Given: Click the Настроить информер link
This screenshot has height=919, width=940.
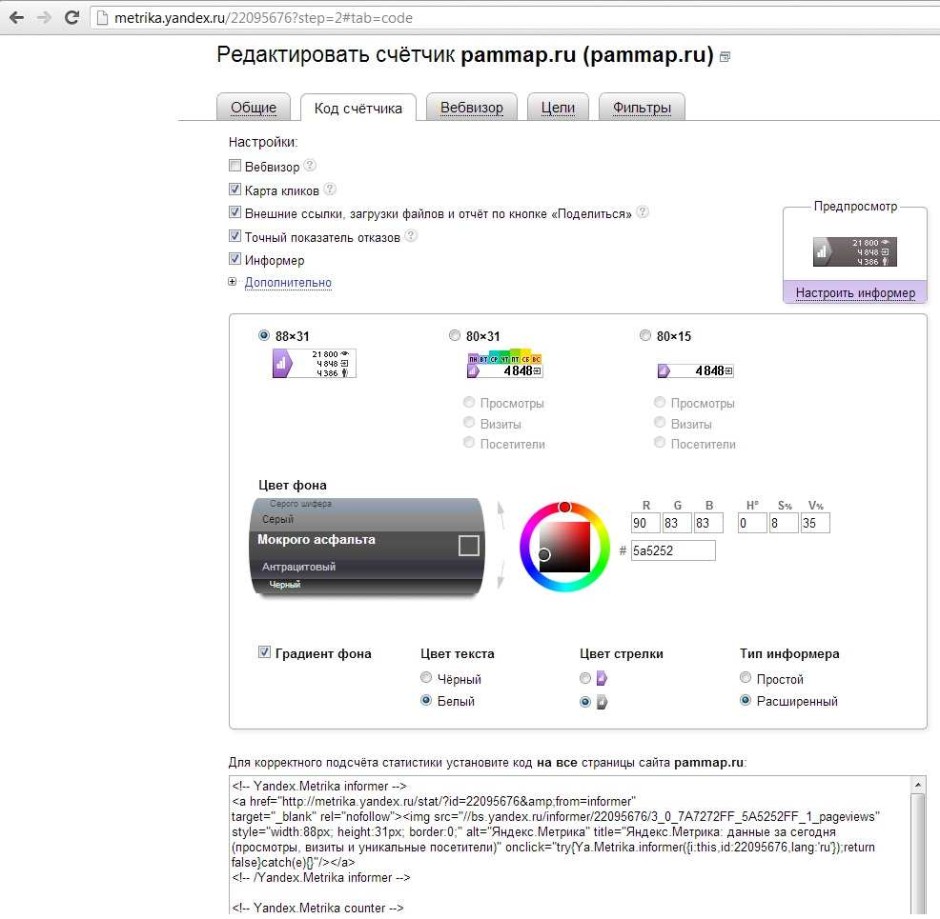Looking at the screenshot, I should [855, 293].
